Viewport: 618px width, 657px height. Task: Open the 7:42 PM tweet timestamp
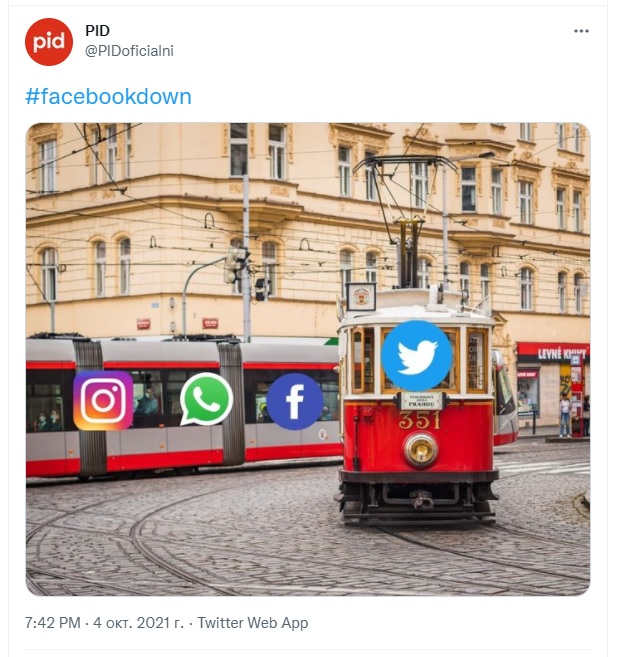point(53,623)
